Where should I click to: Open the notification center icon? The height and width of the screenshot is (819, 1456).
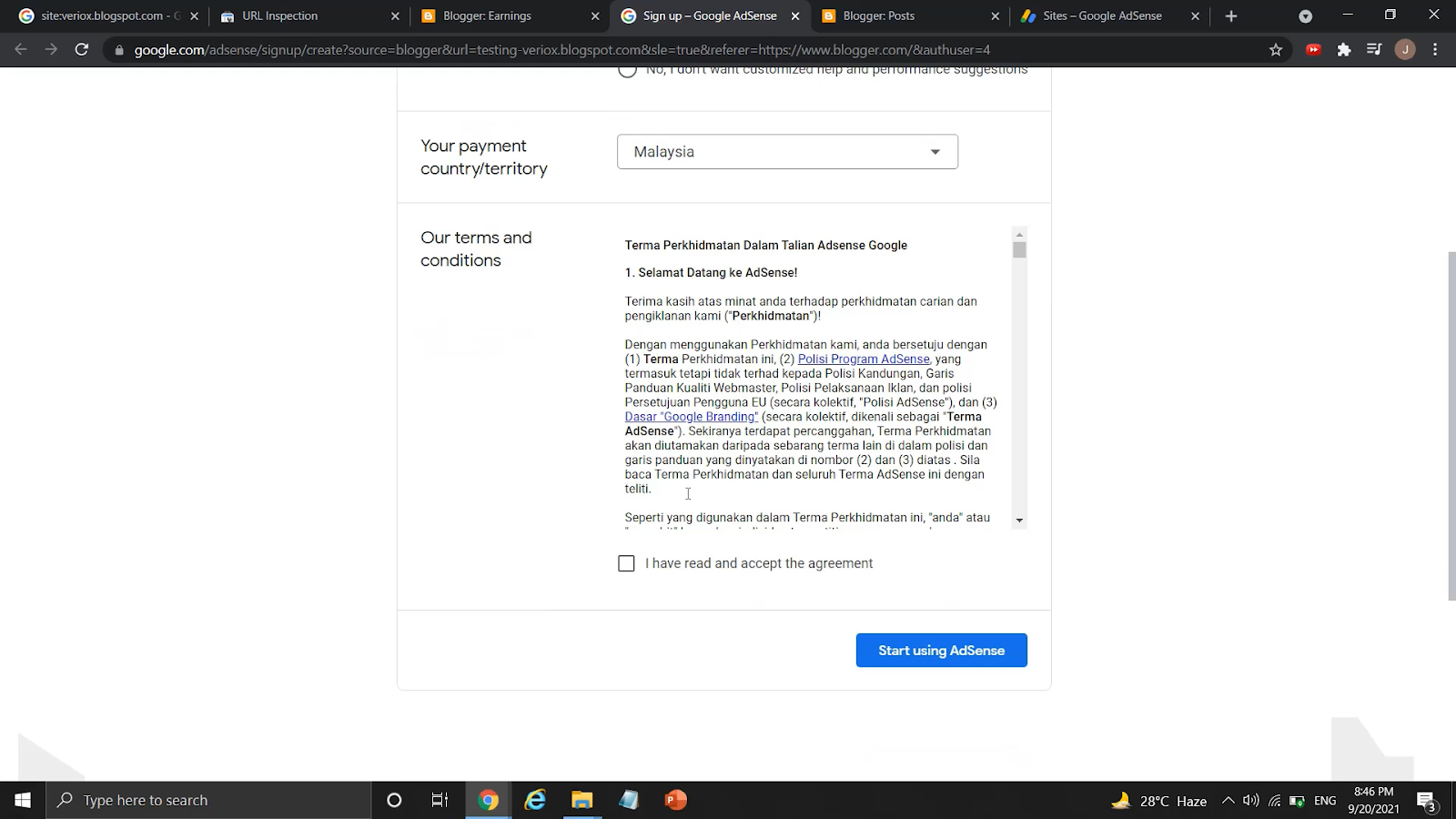click(x=1426, y=801)
